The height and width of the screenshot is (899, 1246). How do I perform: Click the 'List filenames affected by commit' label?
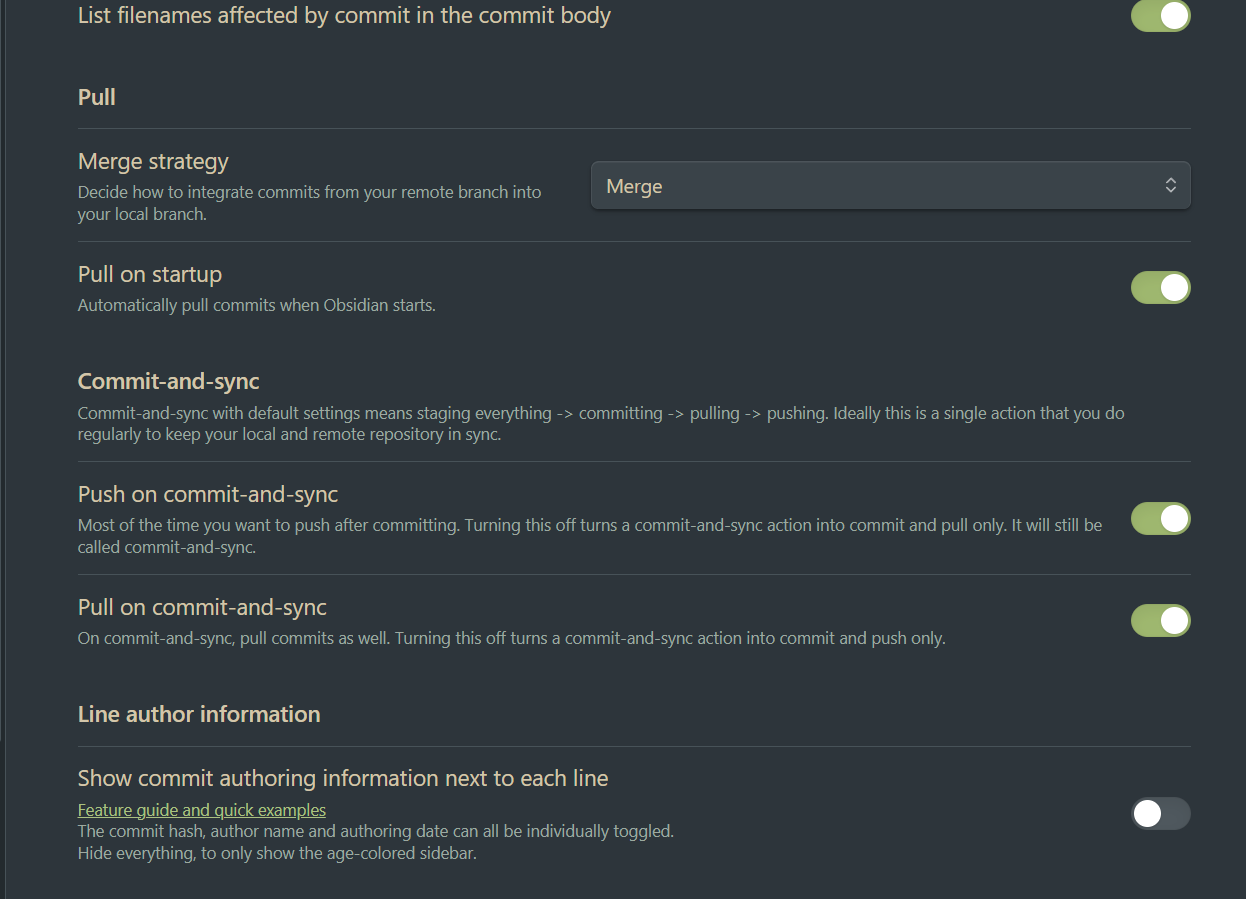coord(344,16)
